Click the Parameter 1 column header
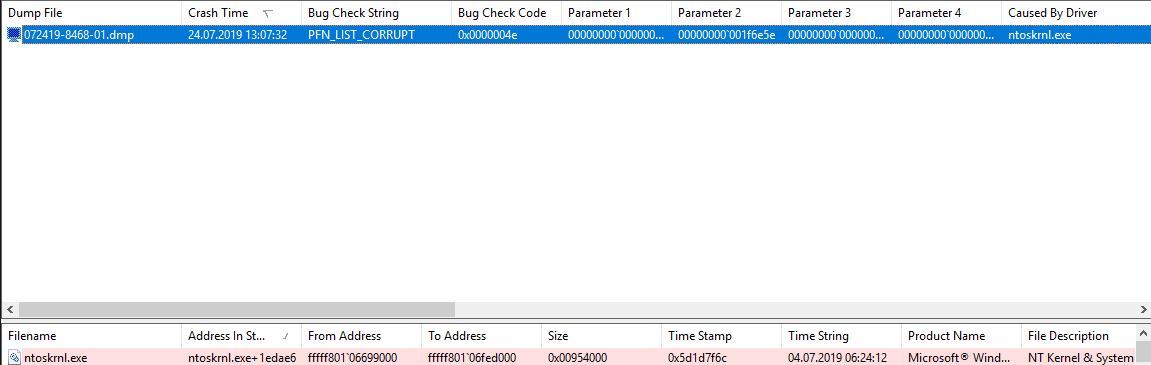The height and width of the screenshot is (365, 1151). coord(617,12)
